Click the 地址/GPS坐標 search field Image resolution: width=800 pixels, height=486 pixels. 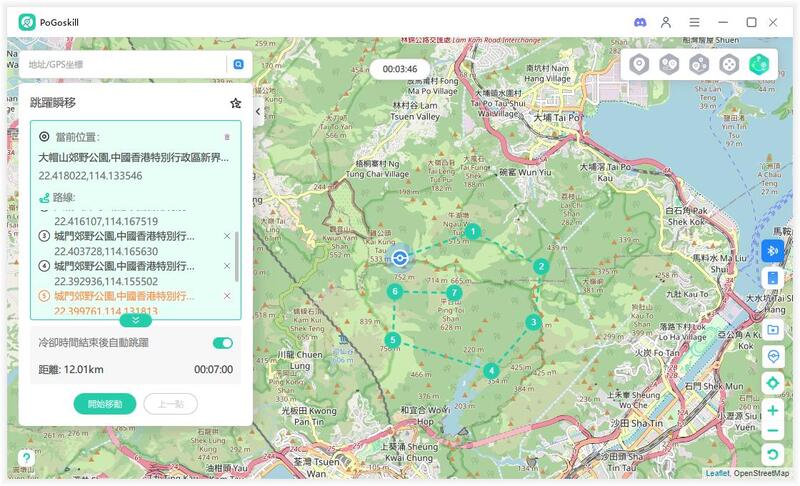tap(125, 64)
